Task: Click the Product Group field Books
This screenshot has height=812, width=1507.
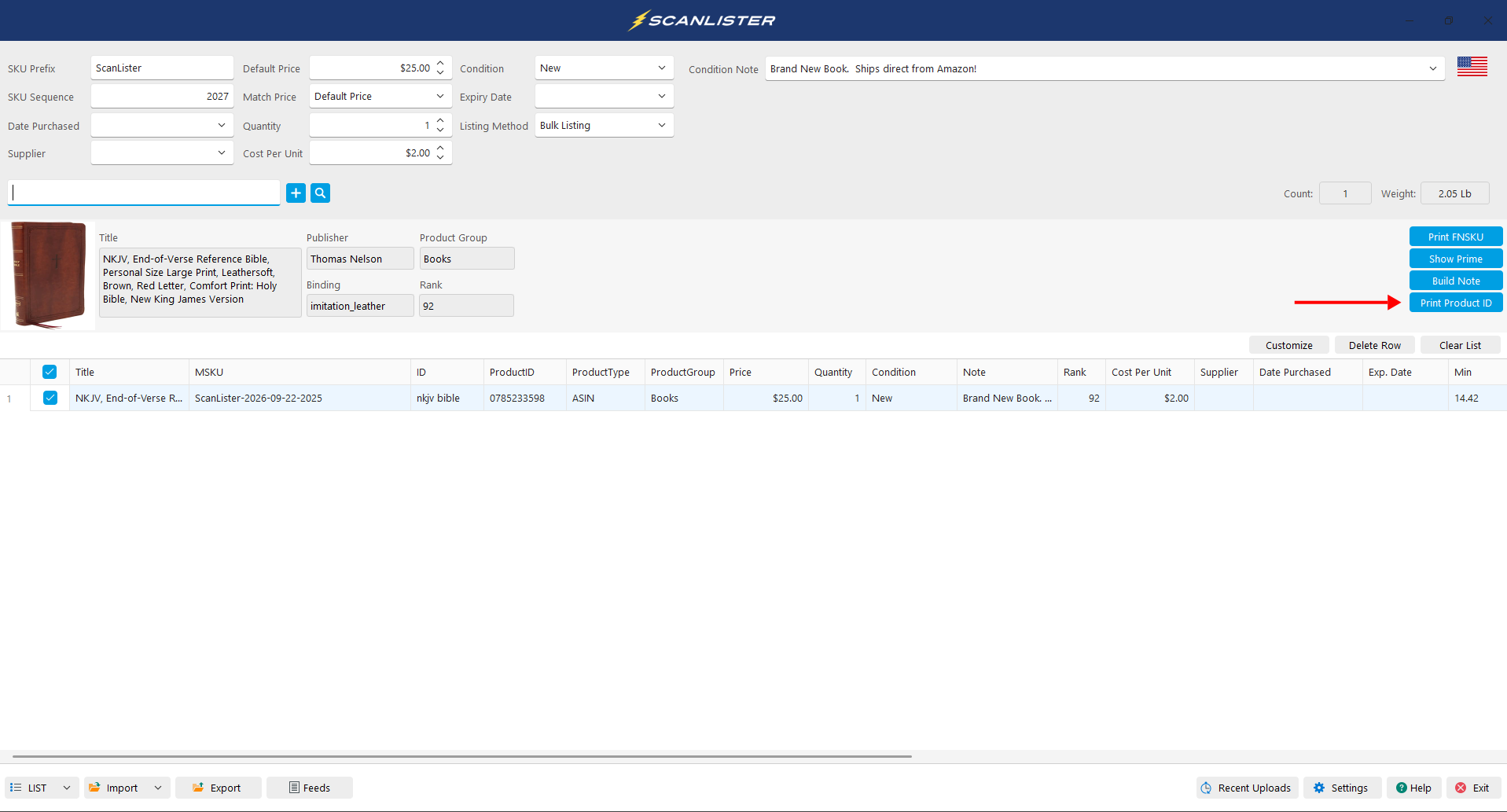Action: pyautogui.click(x=467, y=259)
